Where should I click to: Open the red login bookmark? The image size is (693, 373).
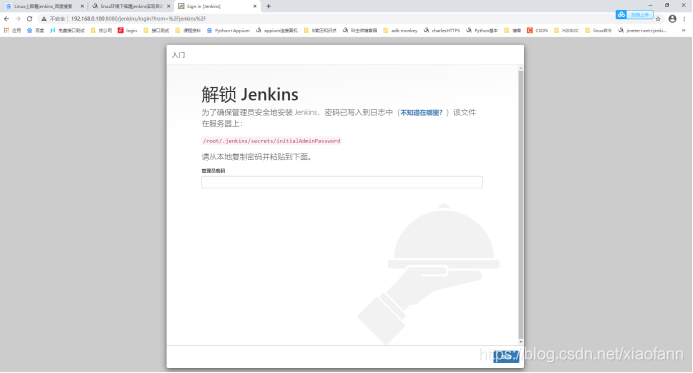127,30
